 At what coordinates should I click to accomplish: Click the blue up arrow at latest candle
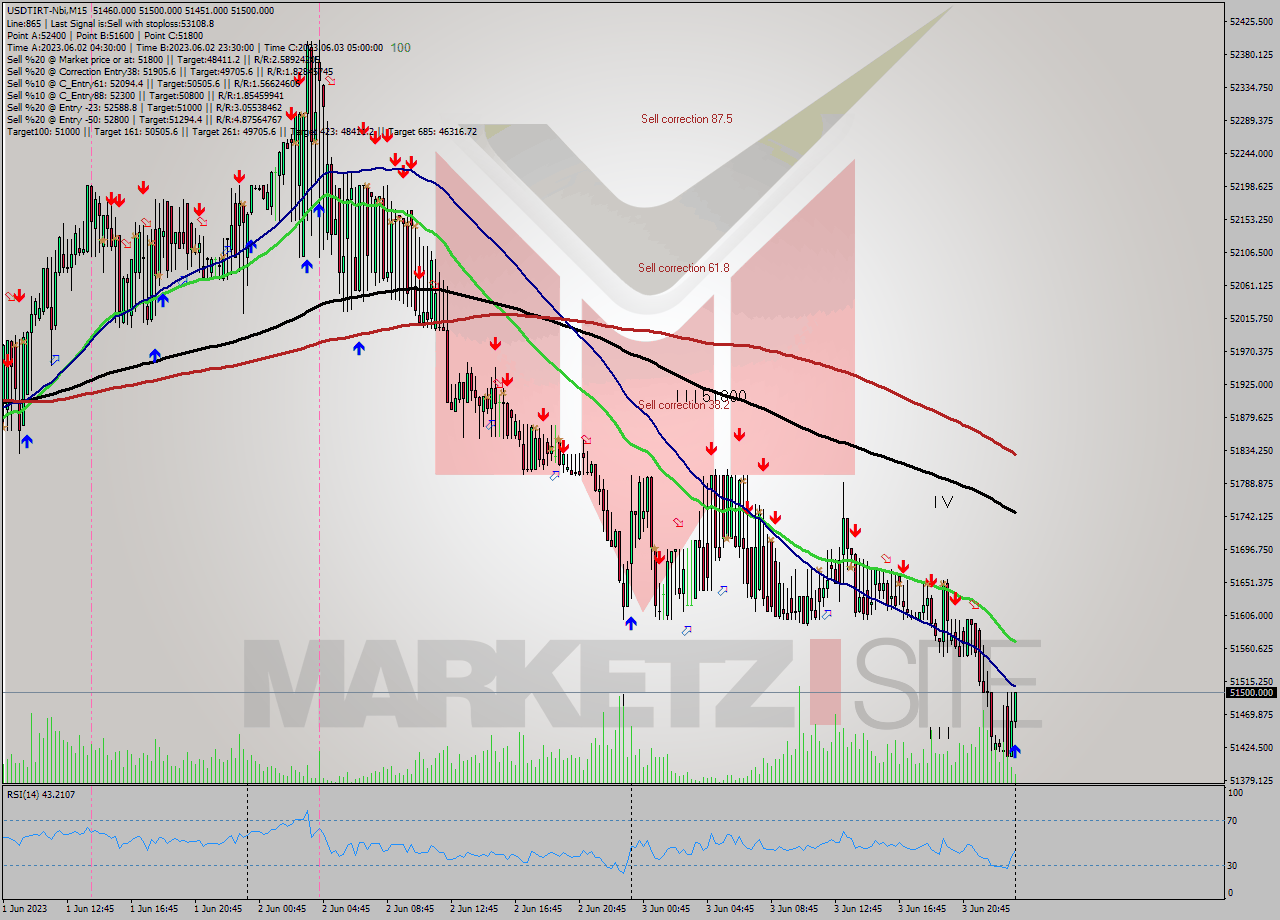tap(1015, 751)
